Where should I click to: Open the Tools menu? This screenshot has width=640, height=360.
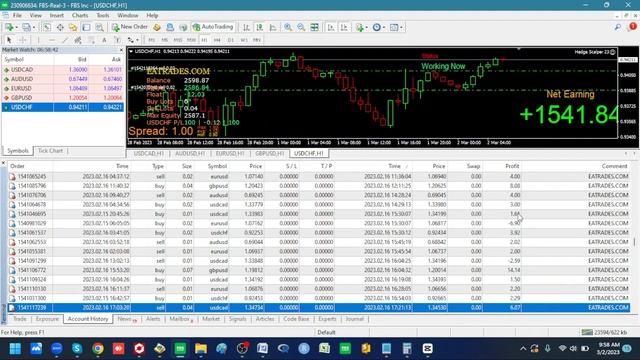pyautogui.click(x=103, y=16)
